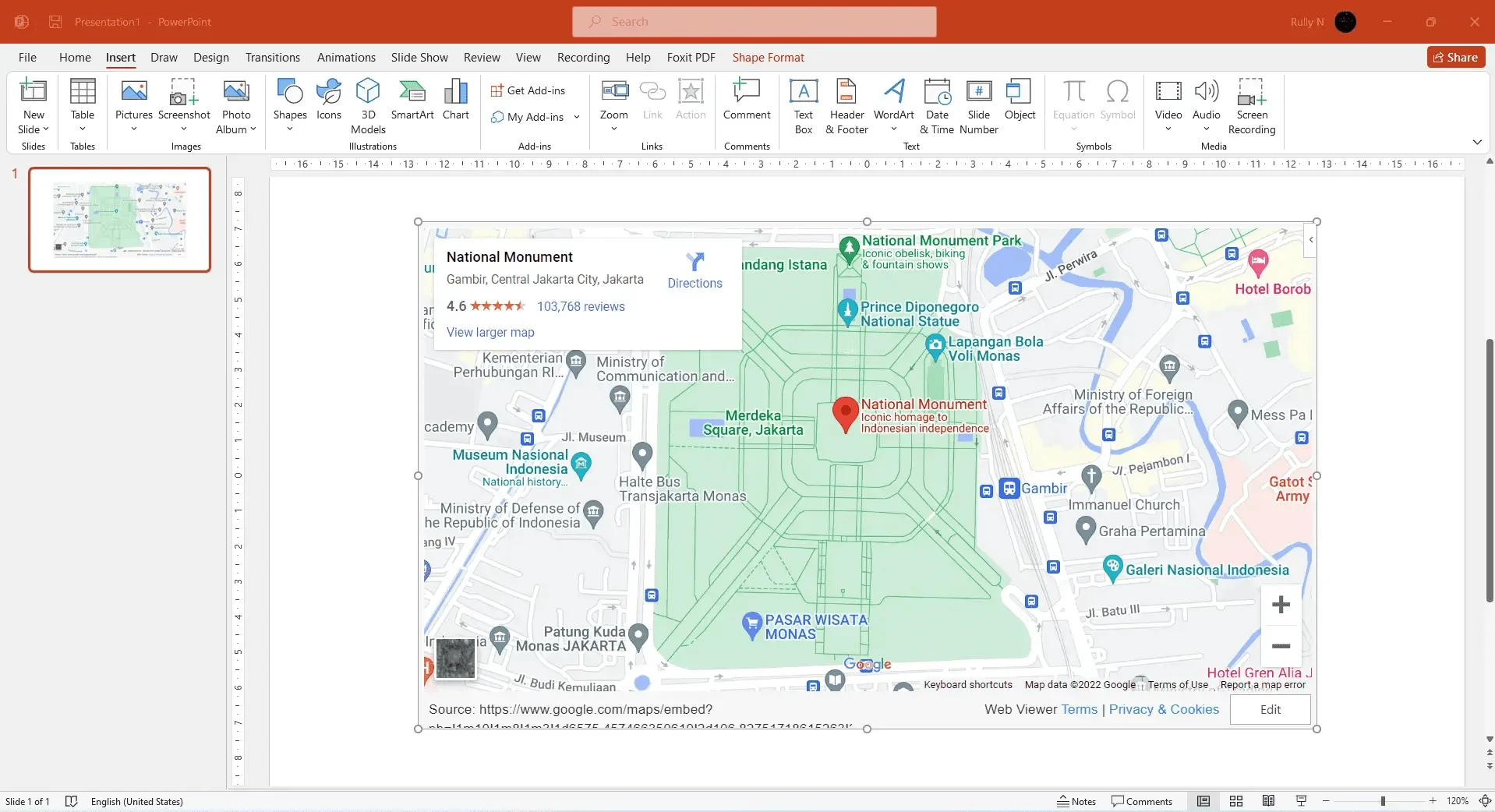Switch to Slide Sorter view
The width and height of the screenshot is (1495, 812).
1236,801
